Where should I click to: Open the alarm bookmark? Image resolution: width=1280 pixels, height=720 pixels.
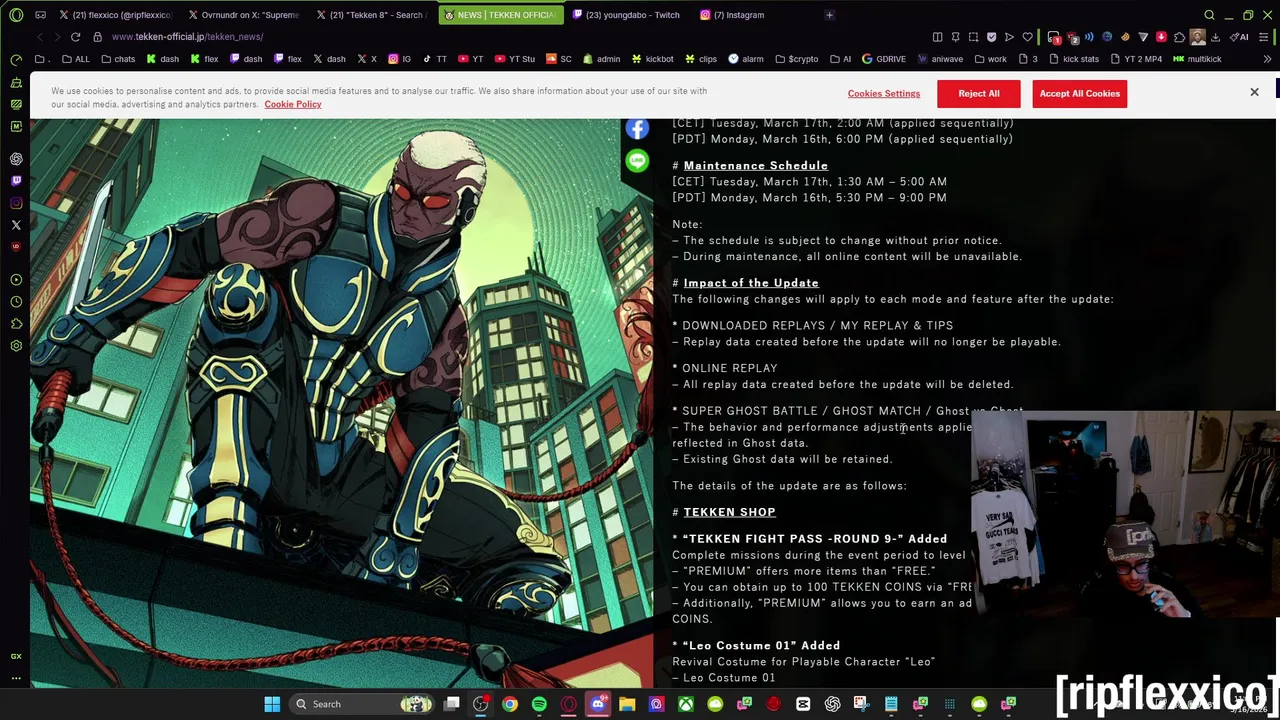pos(746,59)
